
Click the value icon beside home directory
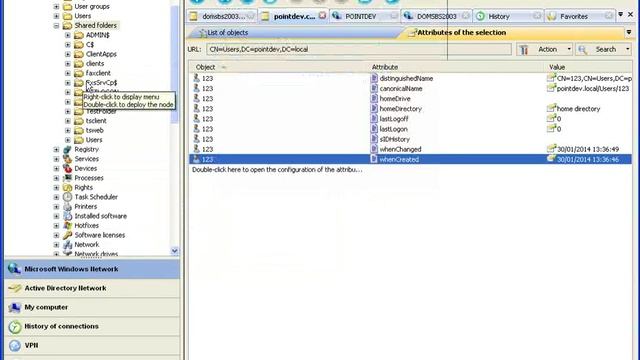551,108
